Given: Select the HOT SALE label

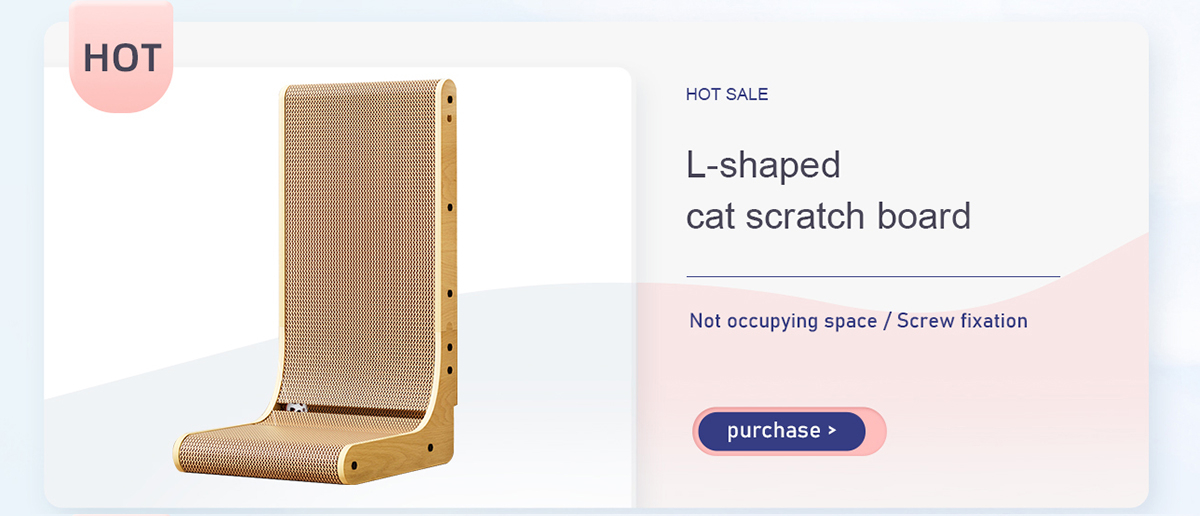Looking at the screenshot, I should point(727,95).
